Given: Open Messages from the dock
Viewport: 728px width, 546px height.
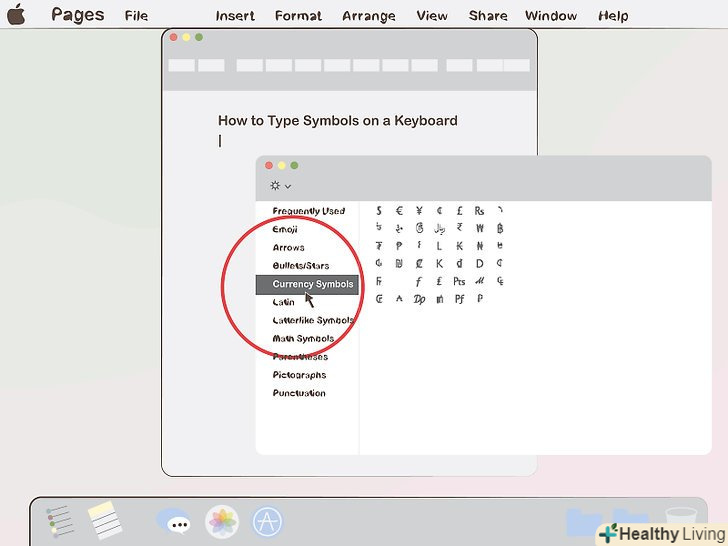Looking at the screenshot, I should [174, 521].
